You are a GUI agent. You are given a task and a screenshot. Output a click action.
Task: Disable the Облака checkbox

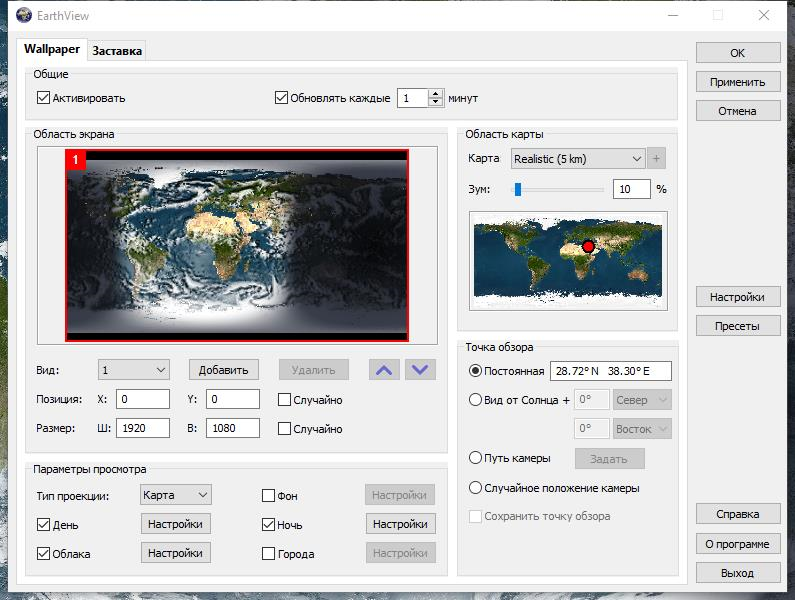tap(44, 554)
